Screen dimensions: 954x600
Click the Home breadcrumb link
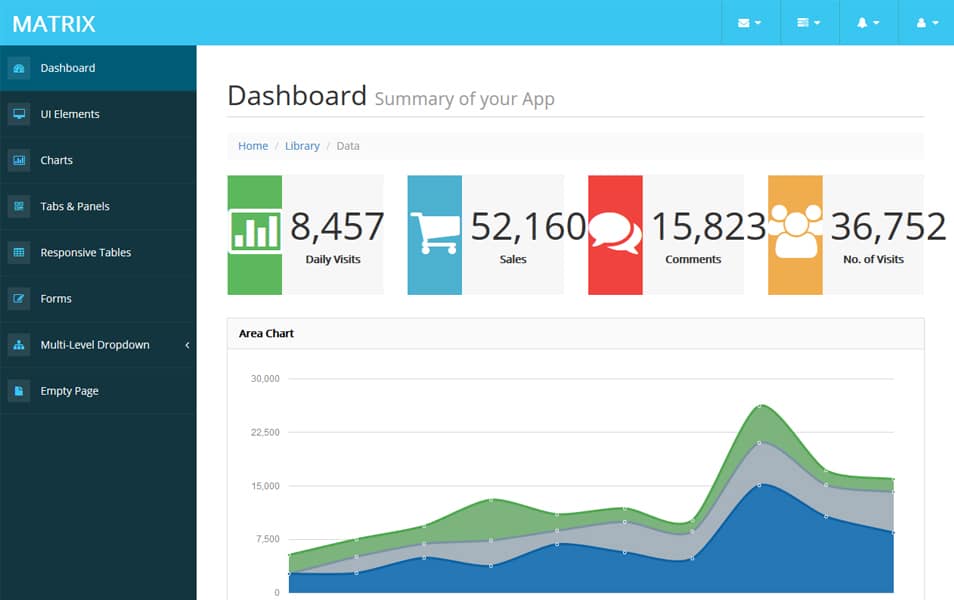252,146
